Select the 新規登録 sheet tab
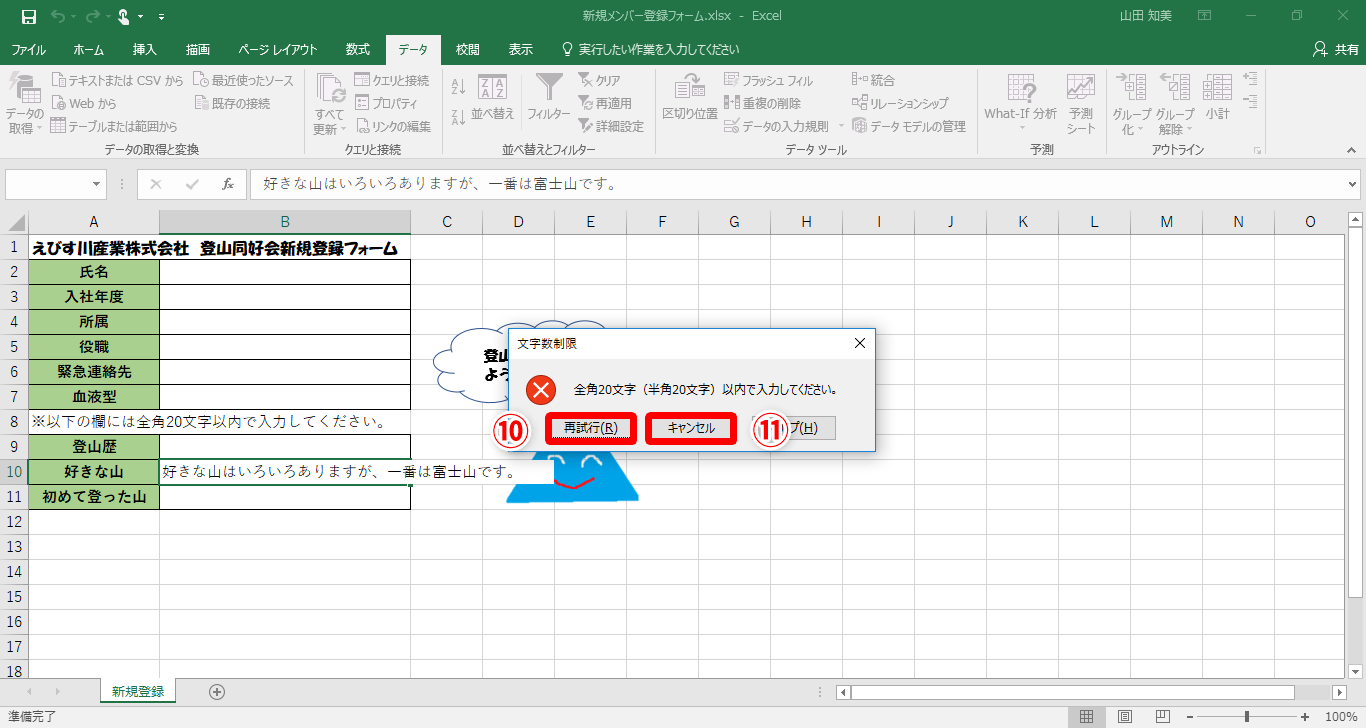1366x728 pixels. pyautogui.click(x=138, y=691)
